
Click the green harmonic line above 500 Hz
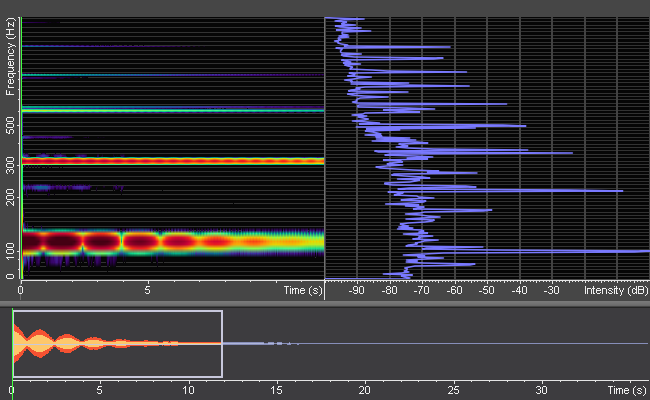170,109
